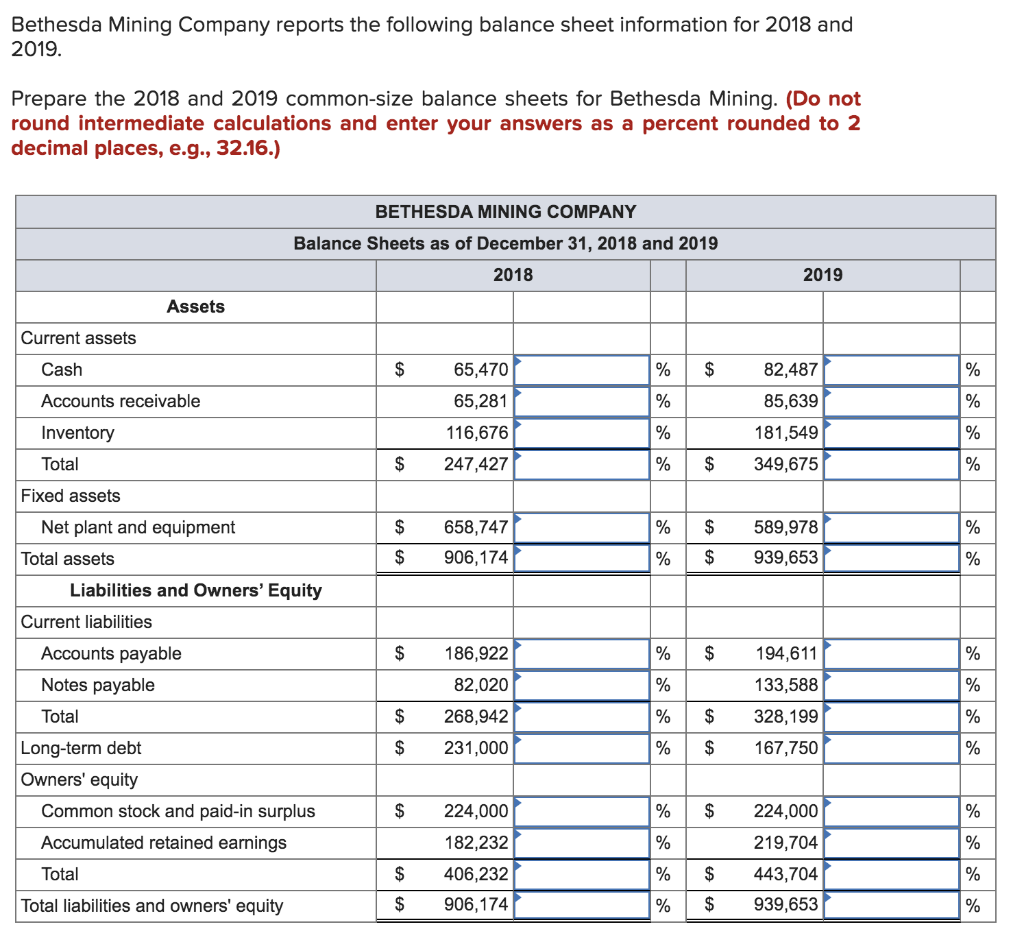Viewport: 1024px width, 942px height.
Task: Click the 2019 column header
Action: coord(823,275)
